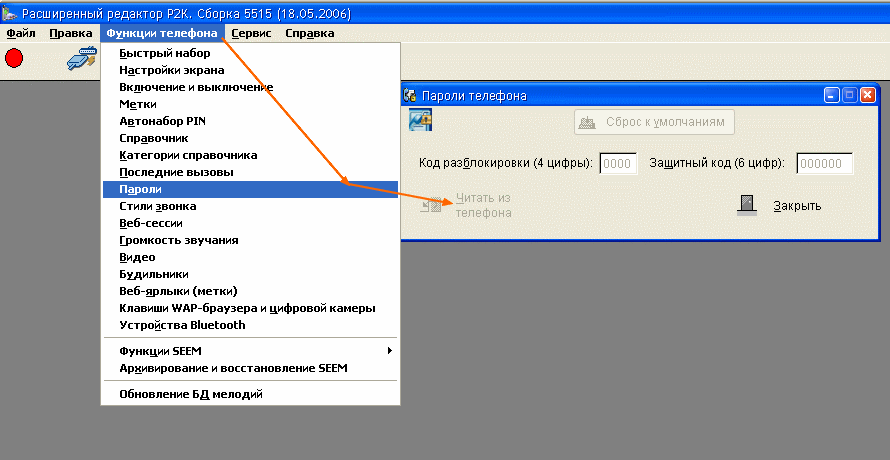
Task: Open the Правка menu
Action: click(71, 33)
